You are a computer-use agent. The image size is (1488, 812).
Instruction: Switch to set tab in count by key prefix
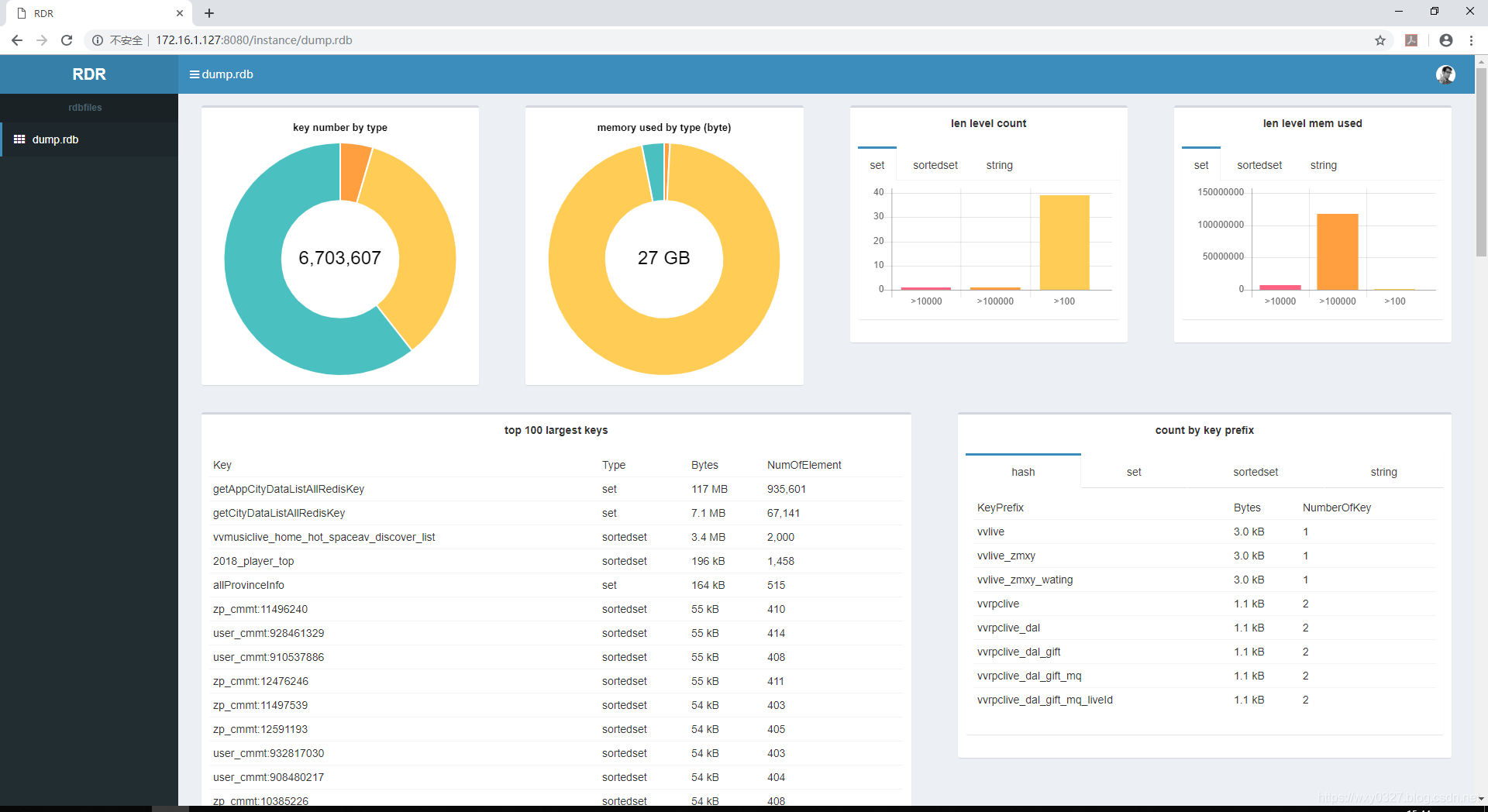click(1134, 472)
